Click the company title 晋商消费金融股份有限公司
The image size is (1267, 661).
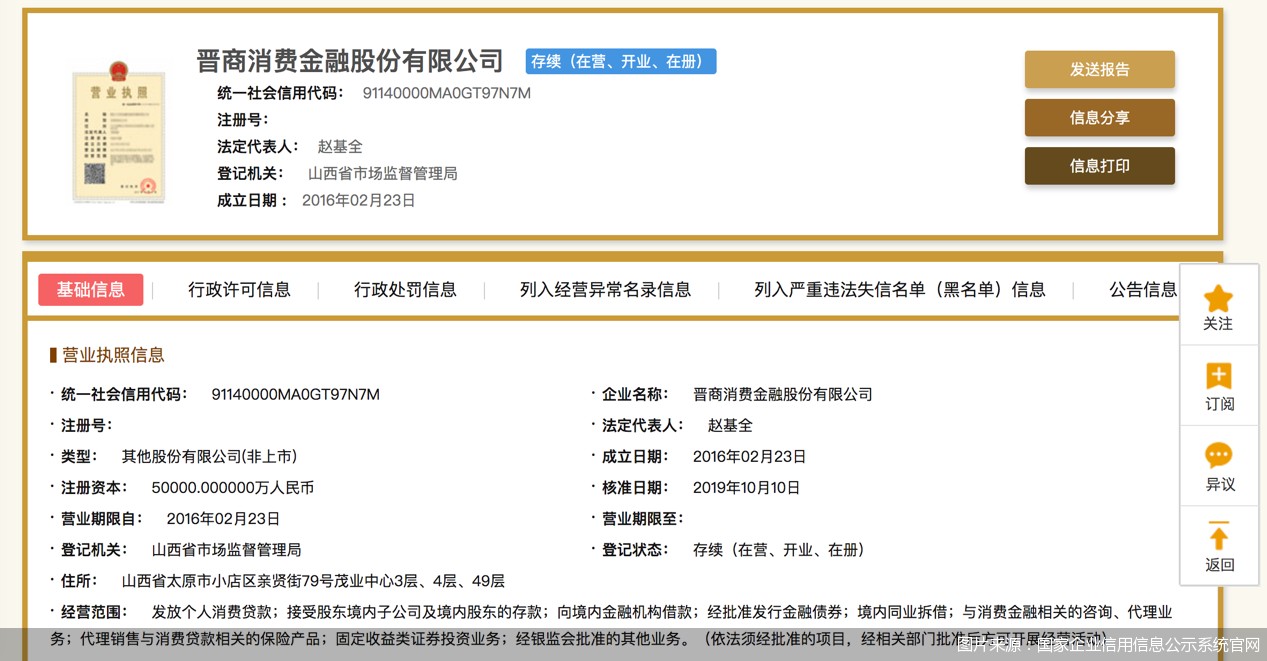tap(350, 61)
